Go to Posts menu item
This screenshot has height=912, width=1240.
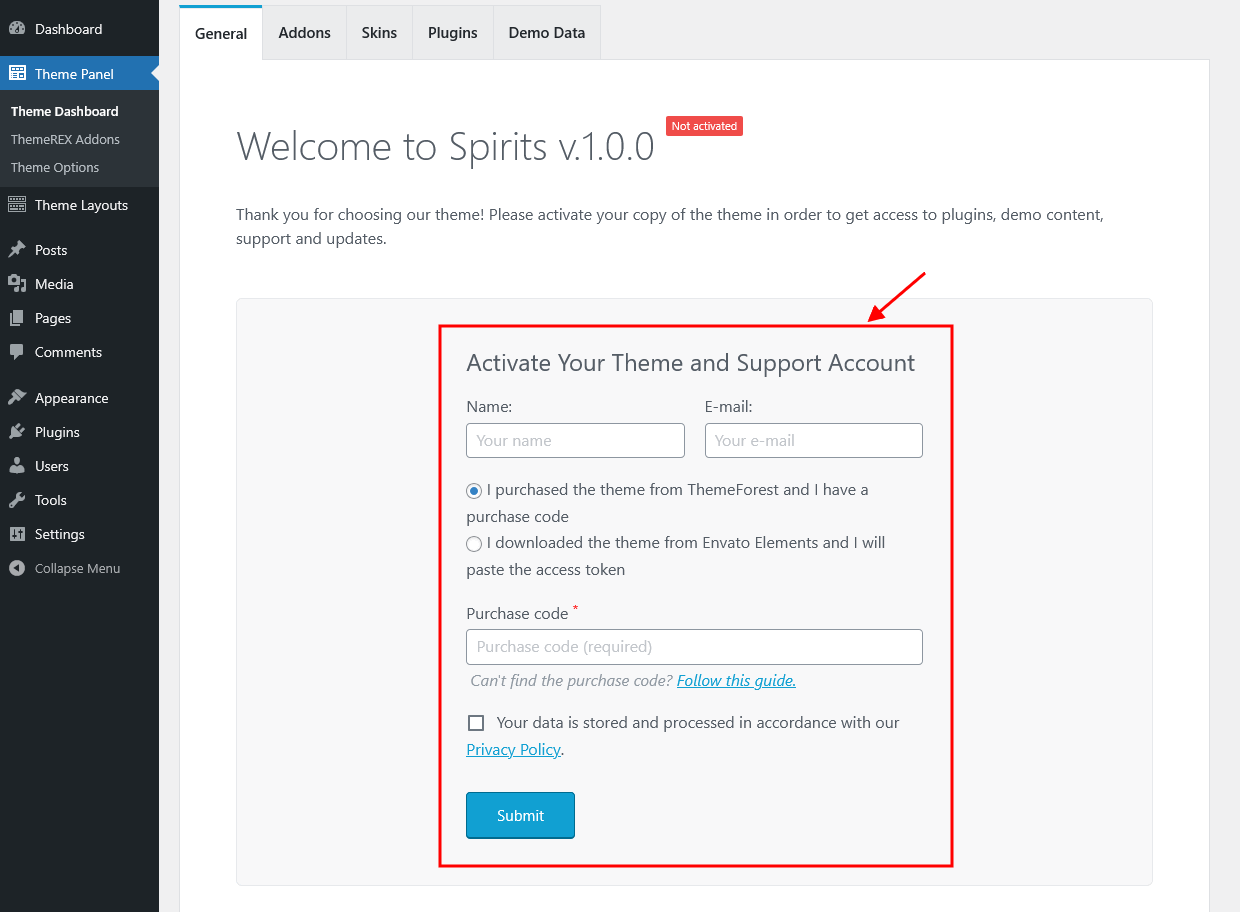[79, 250]
